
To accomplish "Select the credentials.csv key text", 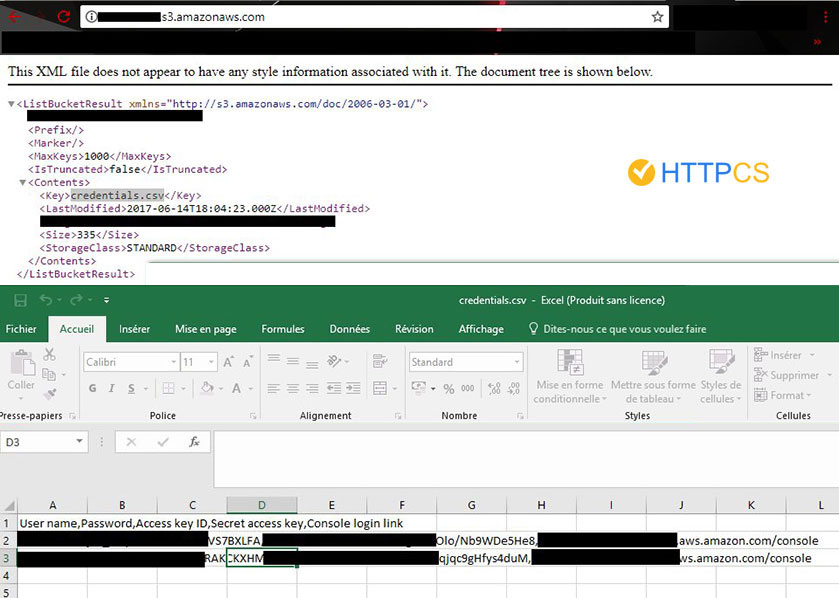I will 117,195.
